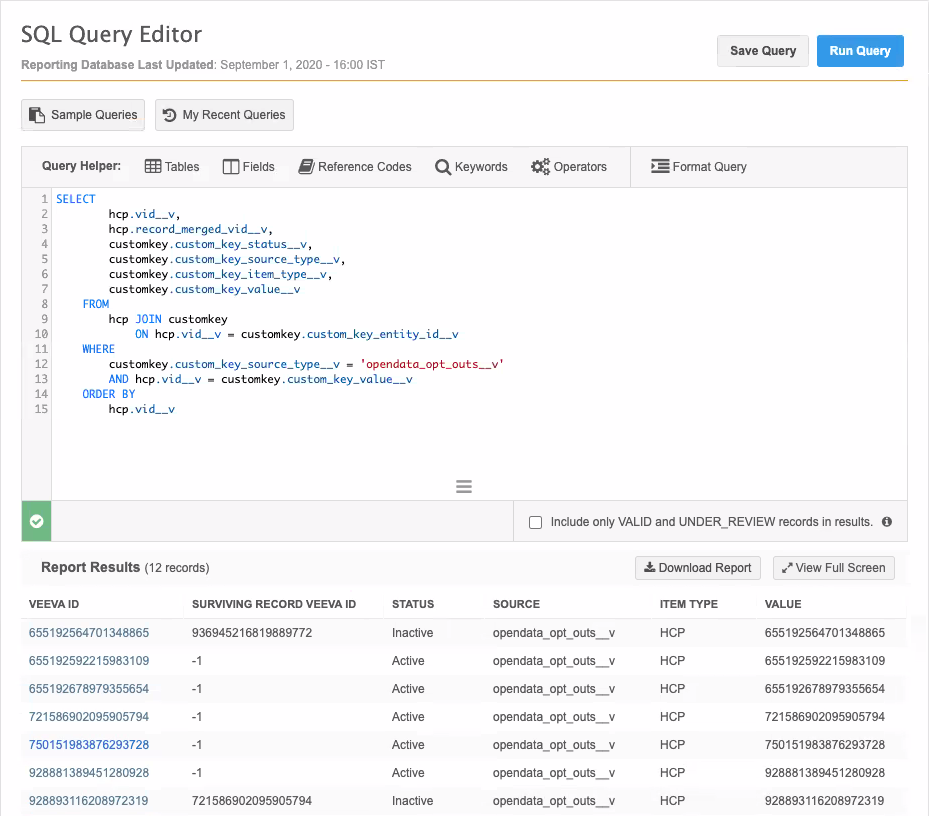The width and height of the screenshot is (929, 816).
Task: Open Reference Codes helper
Action: [x=355, y=167]
